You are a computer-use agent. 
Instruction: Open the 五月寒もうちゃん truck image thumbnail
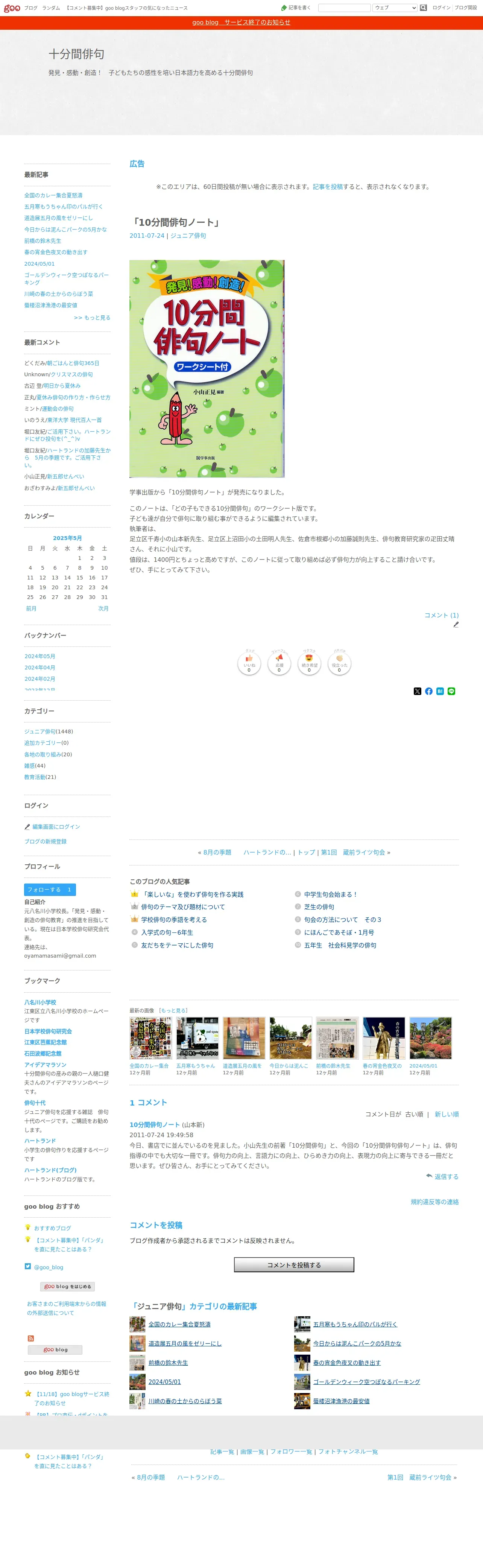pyautogui.click(x=197, y=1039)
